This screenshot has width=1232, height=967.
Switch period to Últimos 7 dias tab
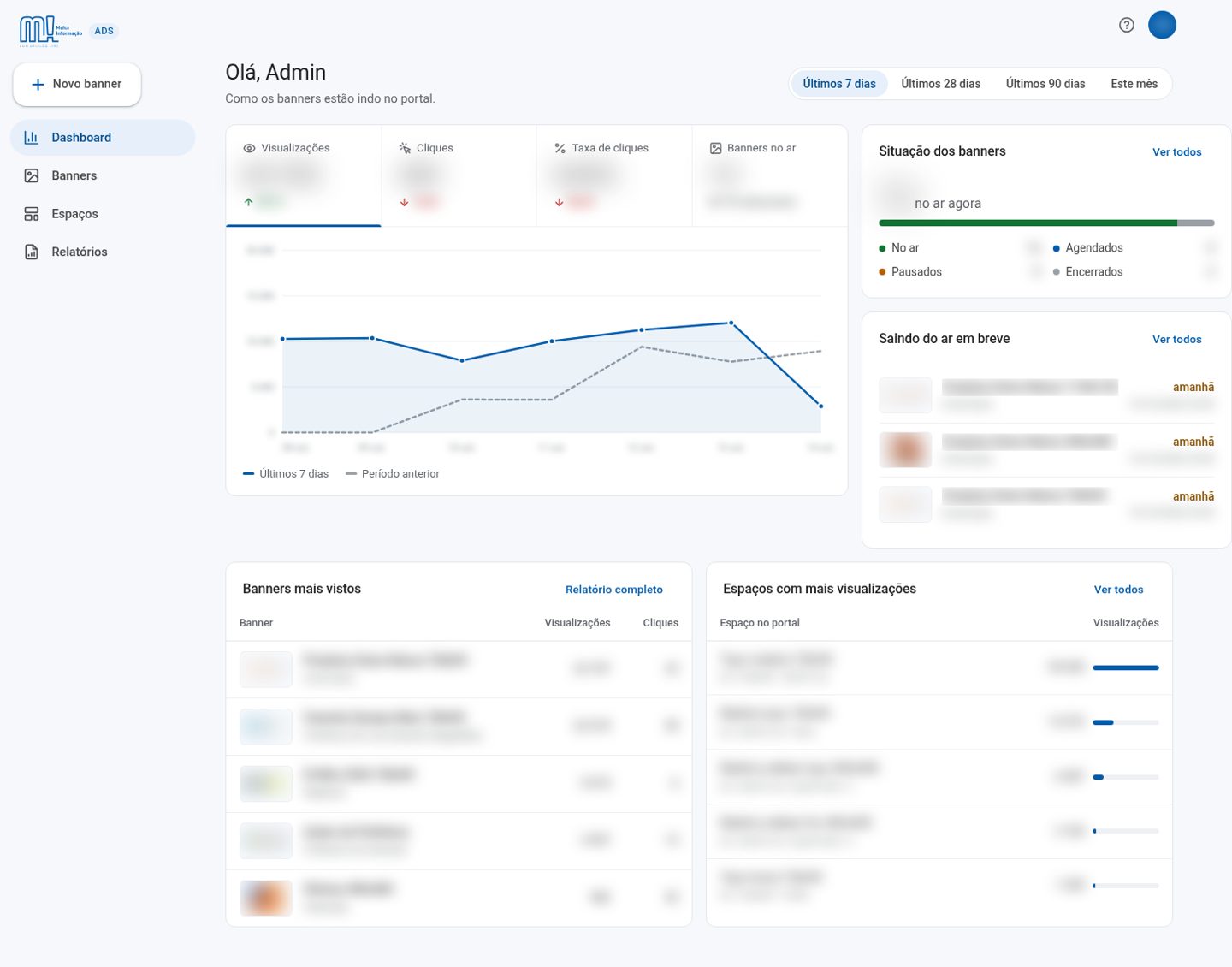(839, 84)
